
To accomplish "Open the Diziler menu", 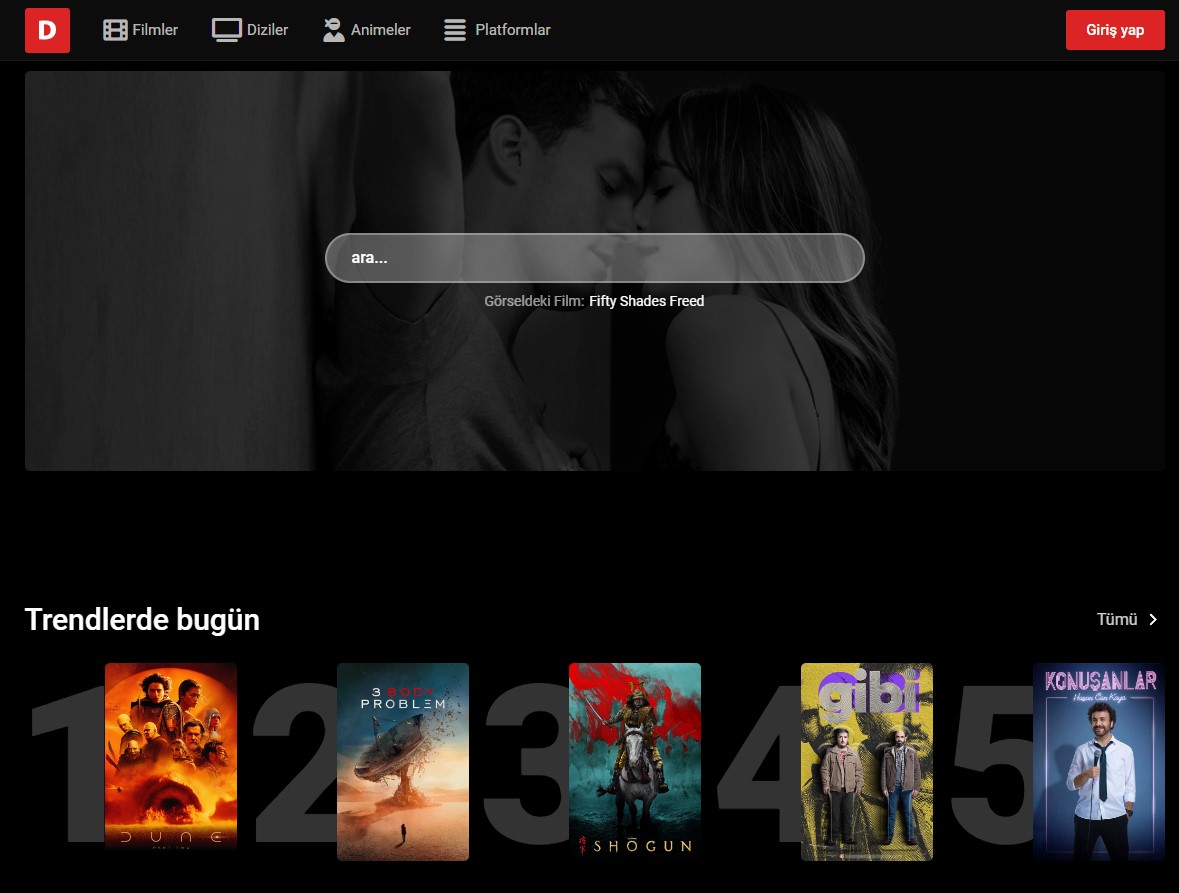I will 250,30.
